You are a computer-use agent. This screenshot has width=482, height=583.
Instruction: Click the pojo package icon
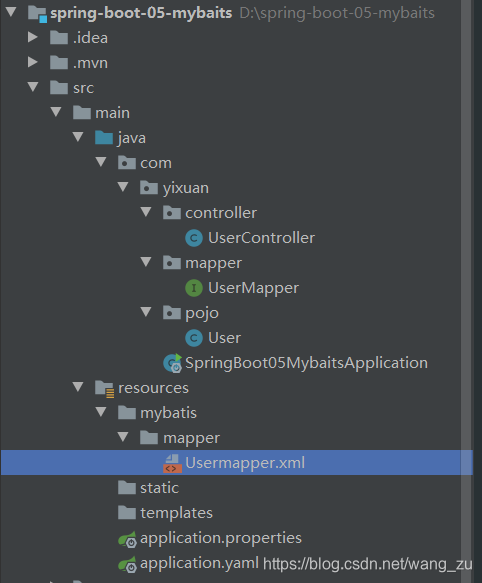click(x=172, y=312)
